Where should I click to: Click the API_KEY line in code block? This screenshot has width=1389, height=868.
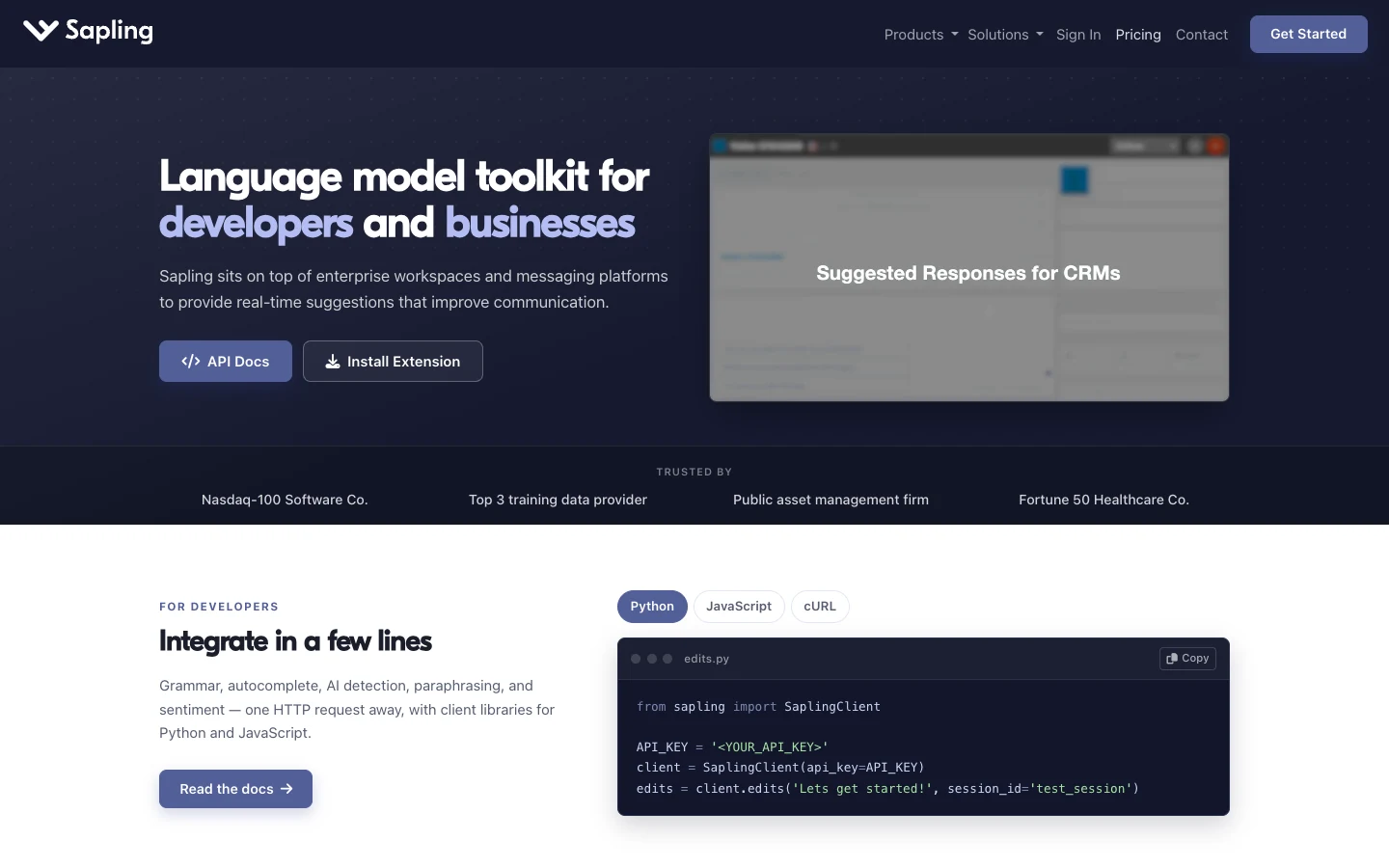coord(732,746)
